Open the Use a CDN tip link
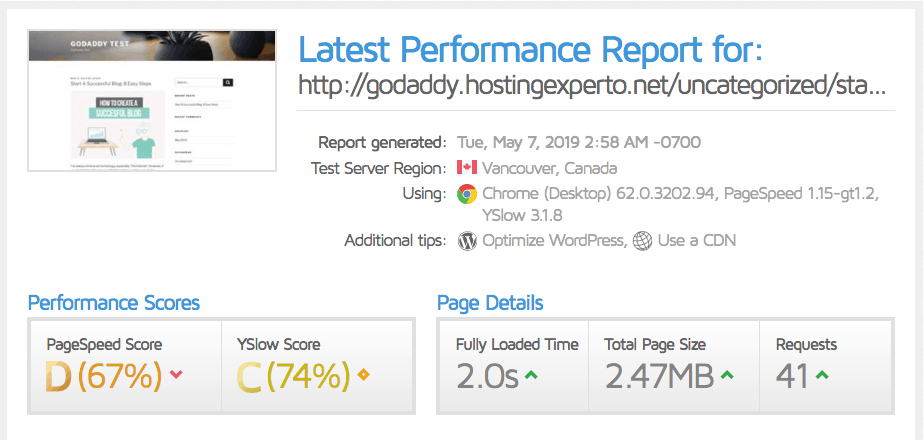 697,240
